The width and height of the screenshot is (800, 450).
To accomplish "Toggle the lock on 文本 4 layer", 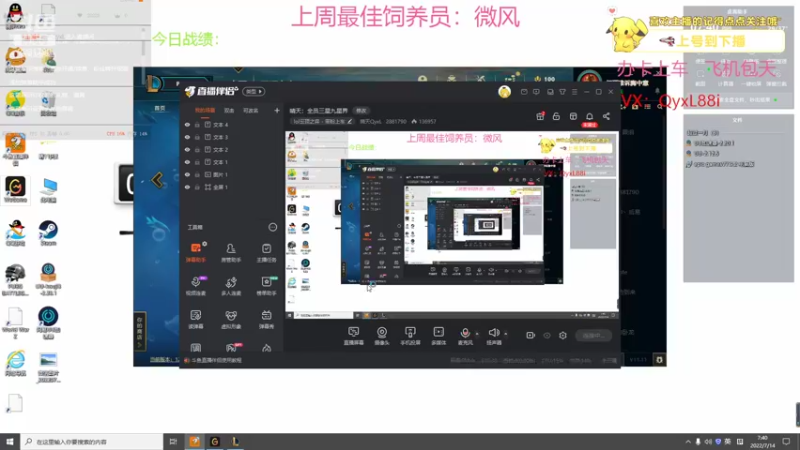I will click(197, 124).
